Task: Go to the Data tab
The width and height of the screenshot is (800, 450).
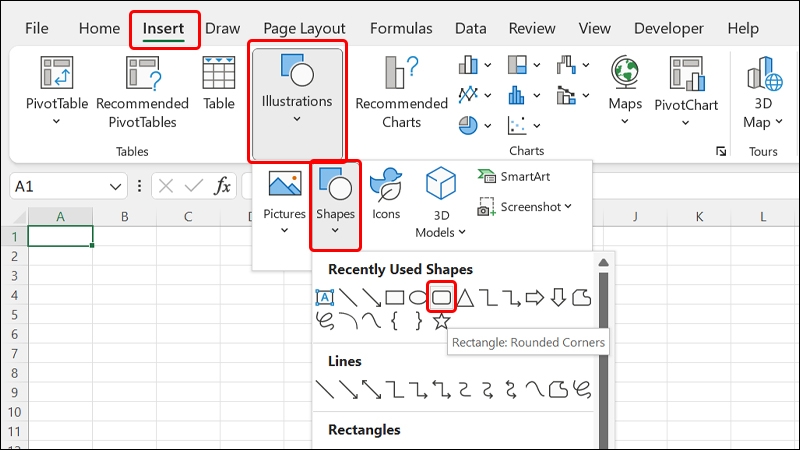Action: coord(470,28)
